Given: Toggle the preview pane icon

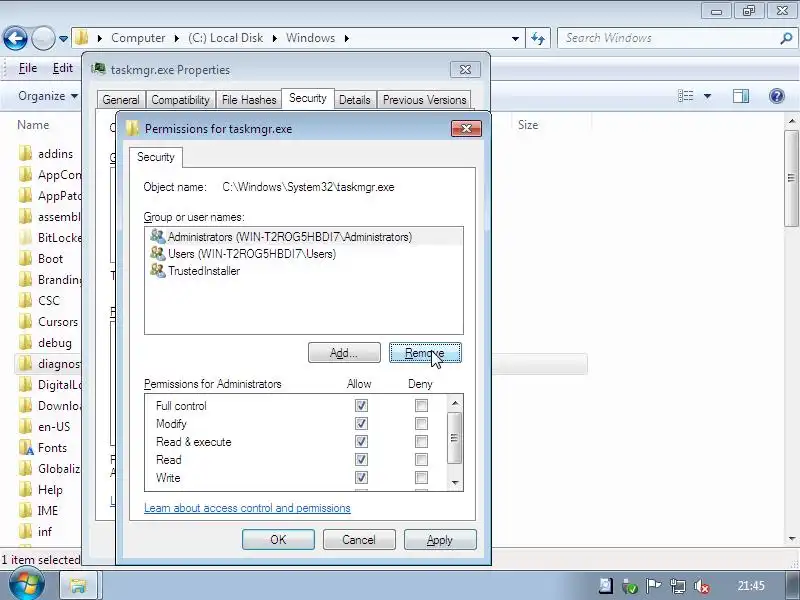Looking at the screenshot, I should click(741, 96).
